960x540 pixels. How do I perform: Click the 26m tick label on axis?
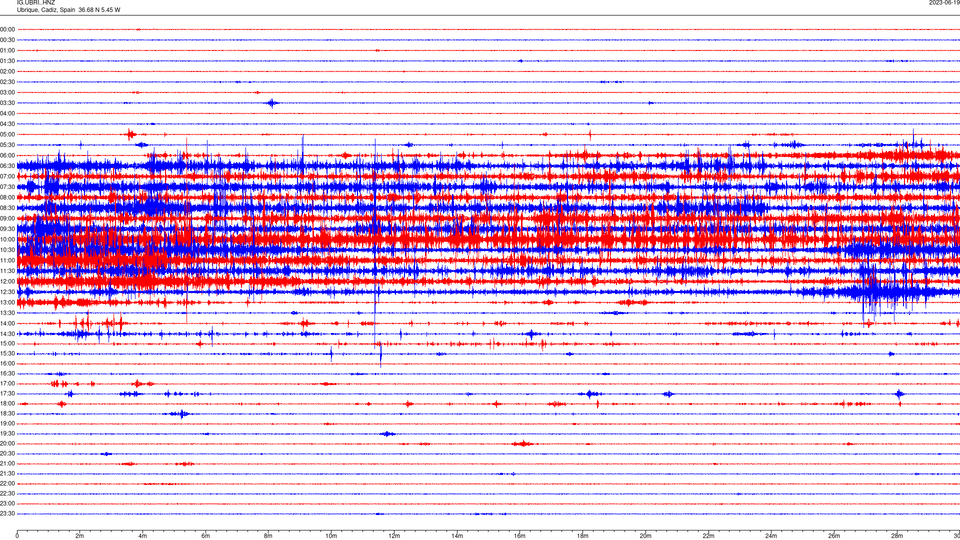(x=834, y=536)
